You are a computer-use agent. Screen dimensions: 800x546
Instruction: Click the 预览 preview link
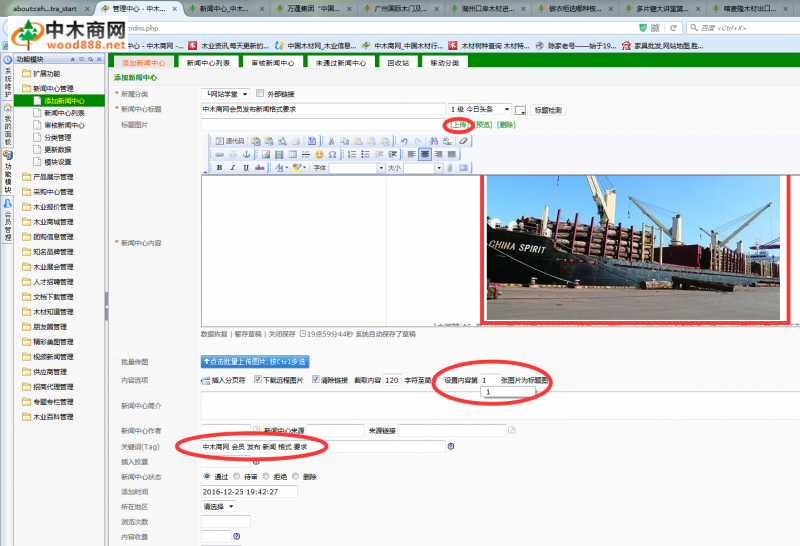click(483, 125)
